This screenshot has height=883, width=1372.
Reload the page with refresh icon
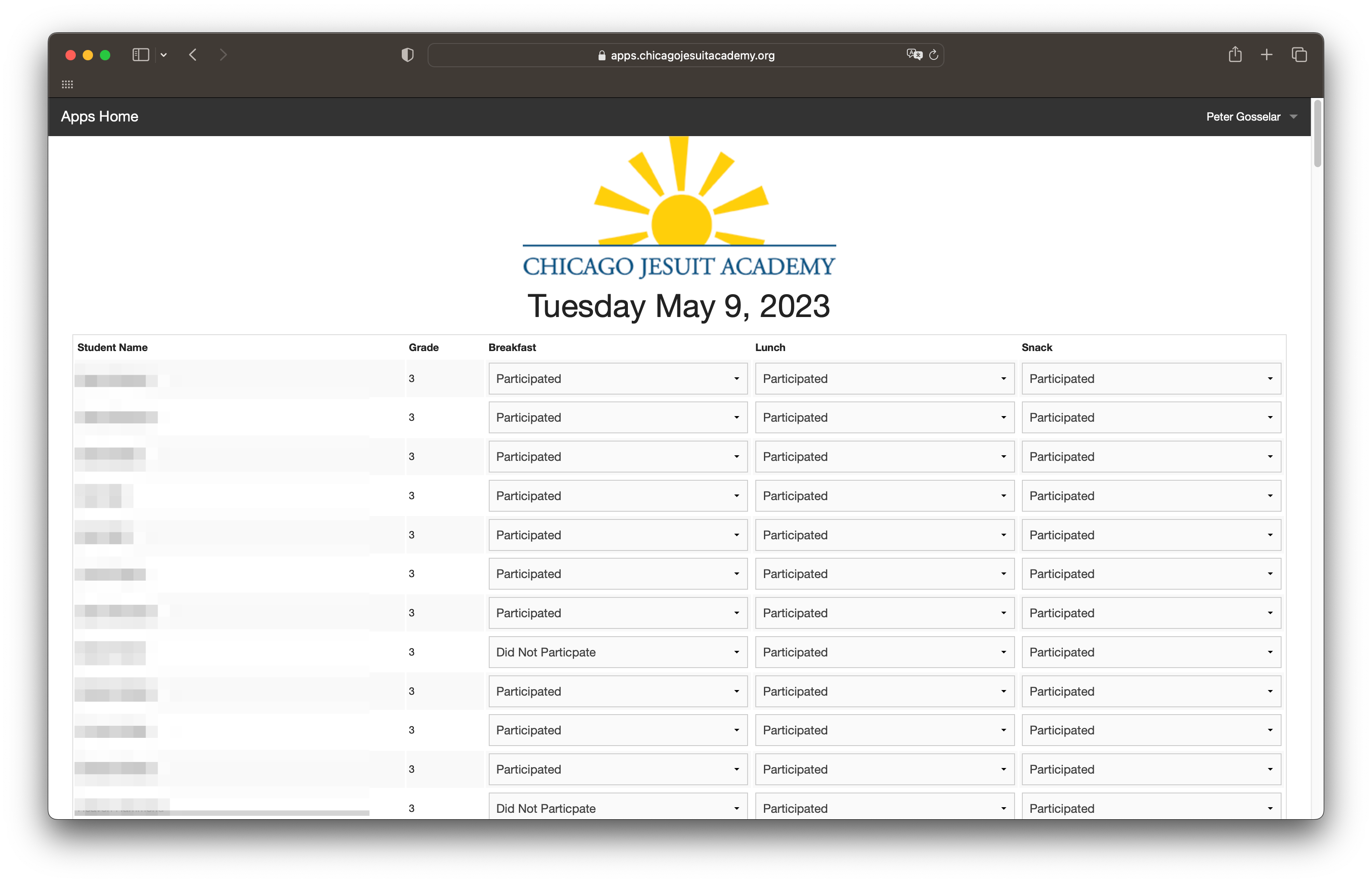pyautogui.click(x=934, y=55)
